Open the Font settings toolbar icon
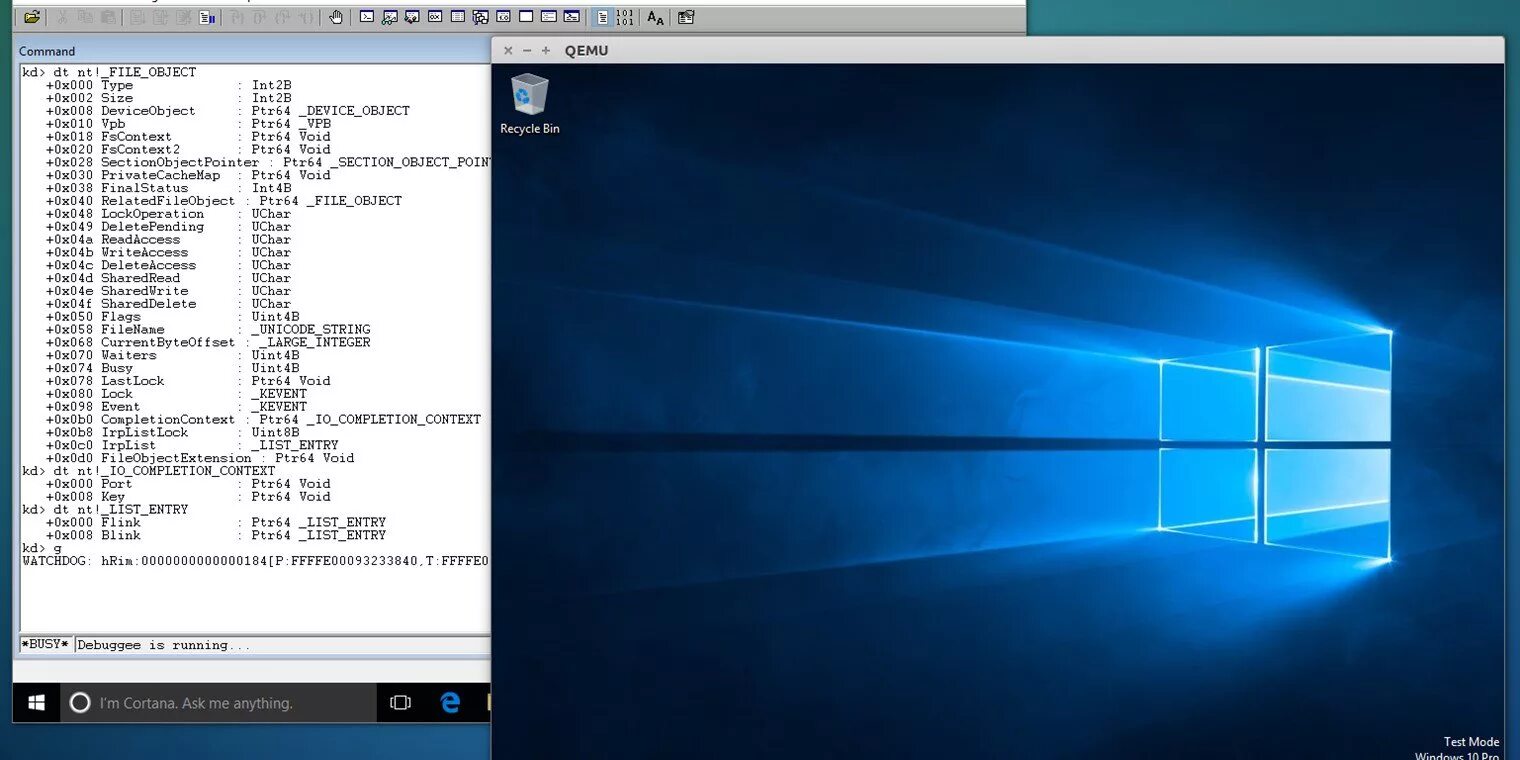 [x=655, y=17]
